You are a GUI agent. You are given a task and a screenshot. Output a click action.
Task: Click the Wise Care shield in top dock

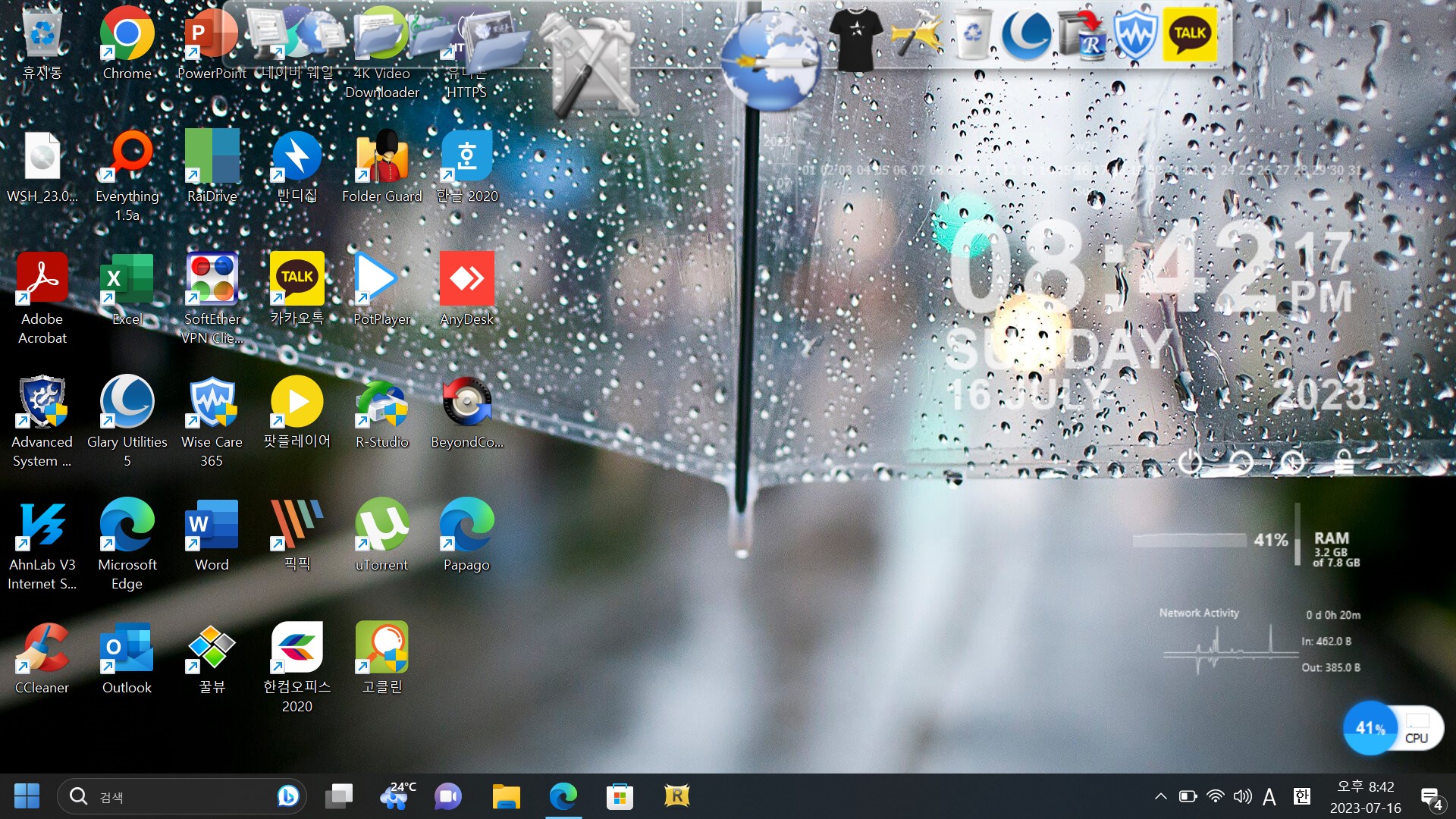(x=1134, y=35)
